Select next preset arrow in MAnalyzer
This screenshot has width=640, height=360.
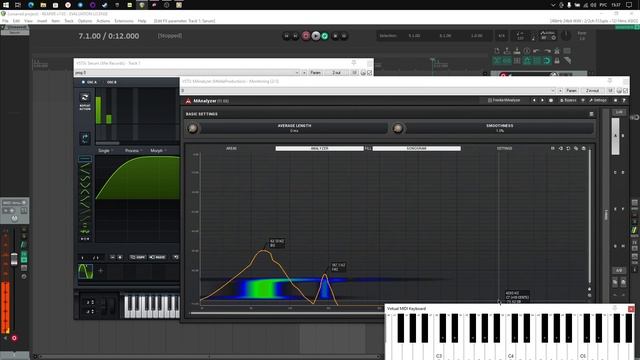click(x=542, y=100)
